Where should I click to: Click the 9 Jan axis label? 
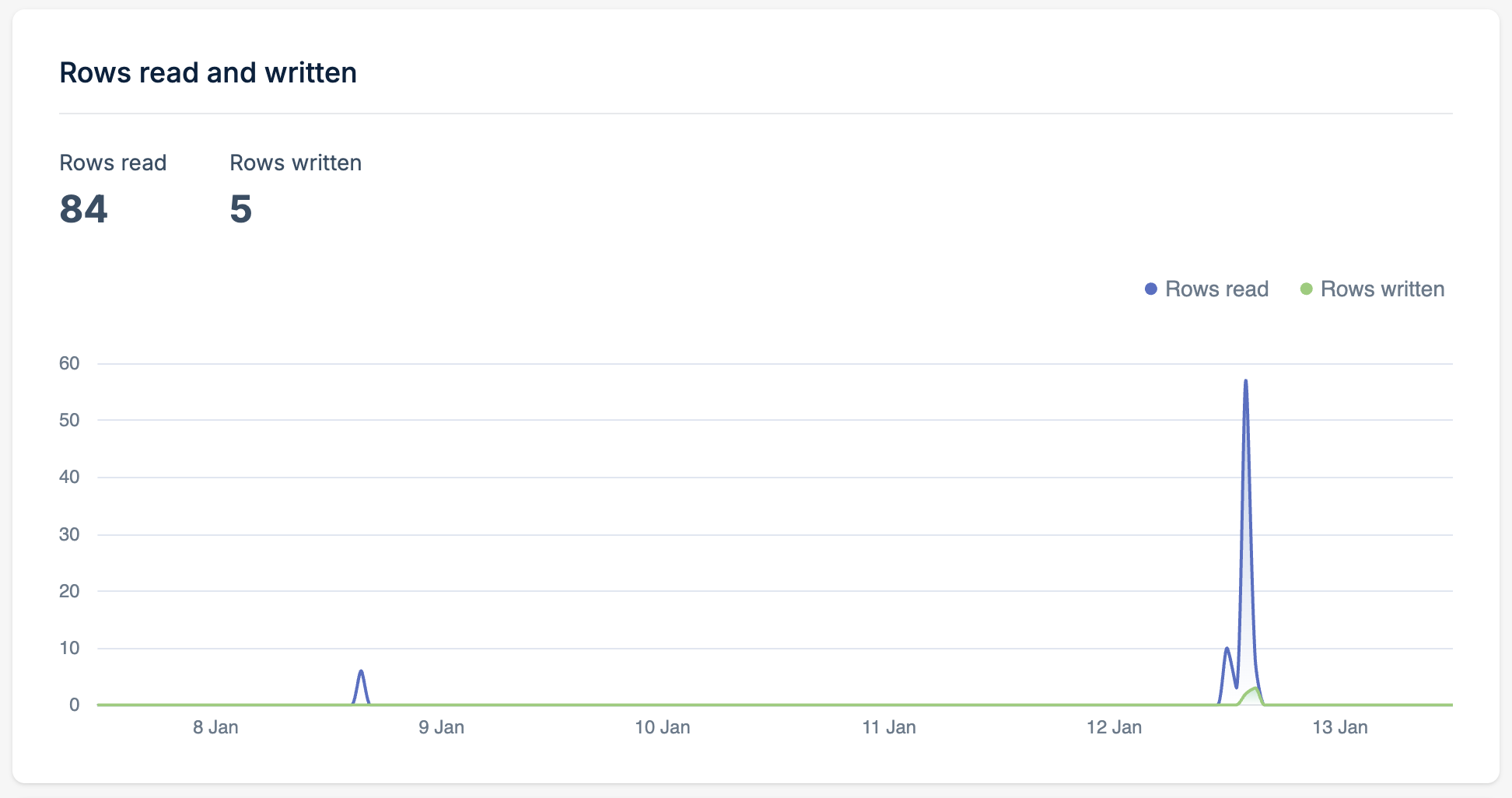pos(442,727)
